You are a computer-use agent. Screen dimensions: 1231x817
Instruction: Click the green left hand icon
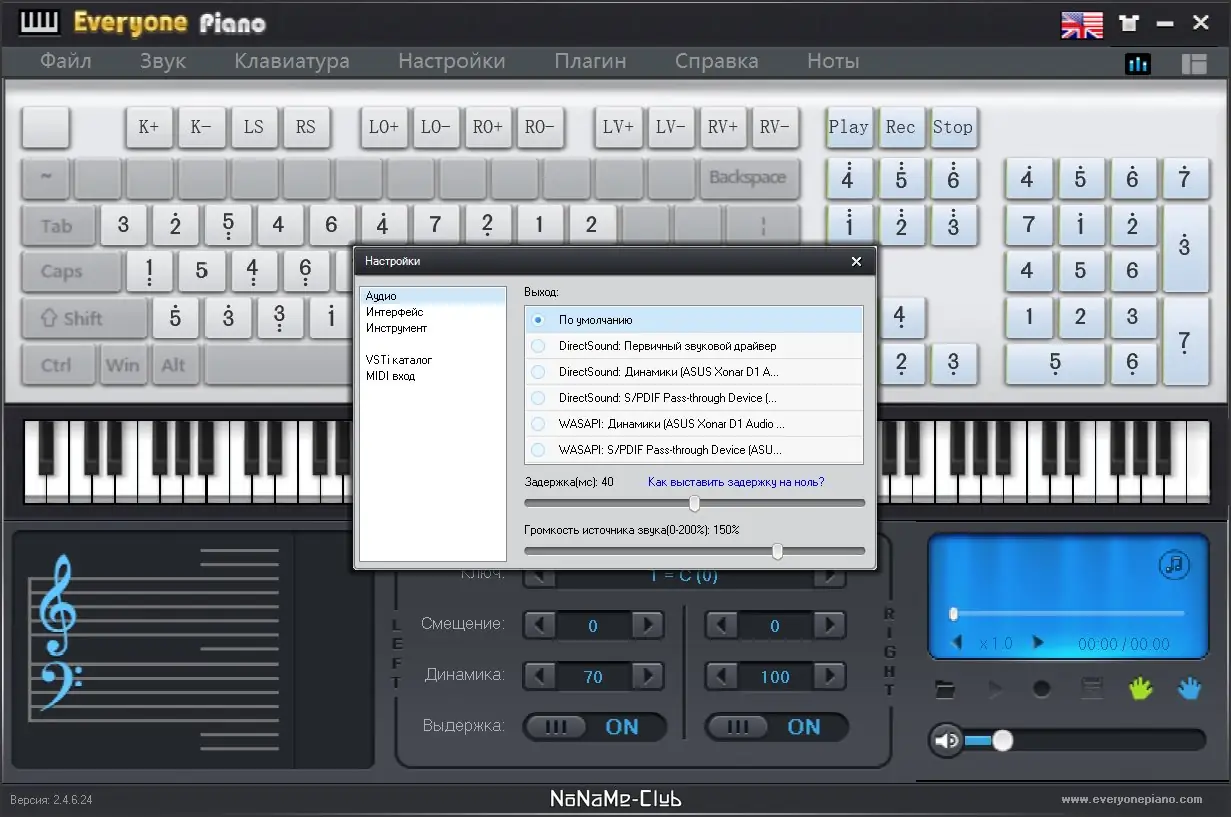[1141, 688]
